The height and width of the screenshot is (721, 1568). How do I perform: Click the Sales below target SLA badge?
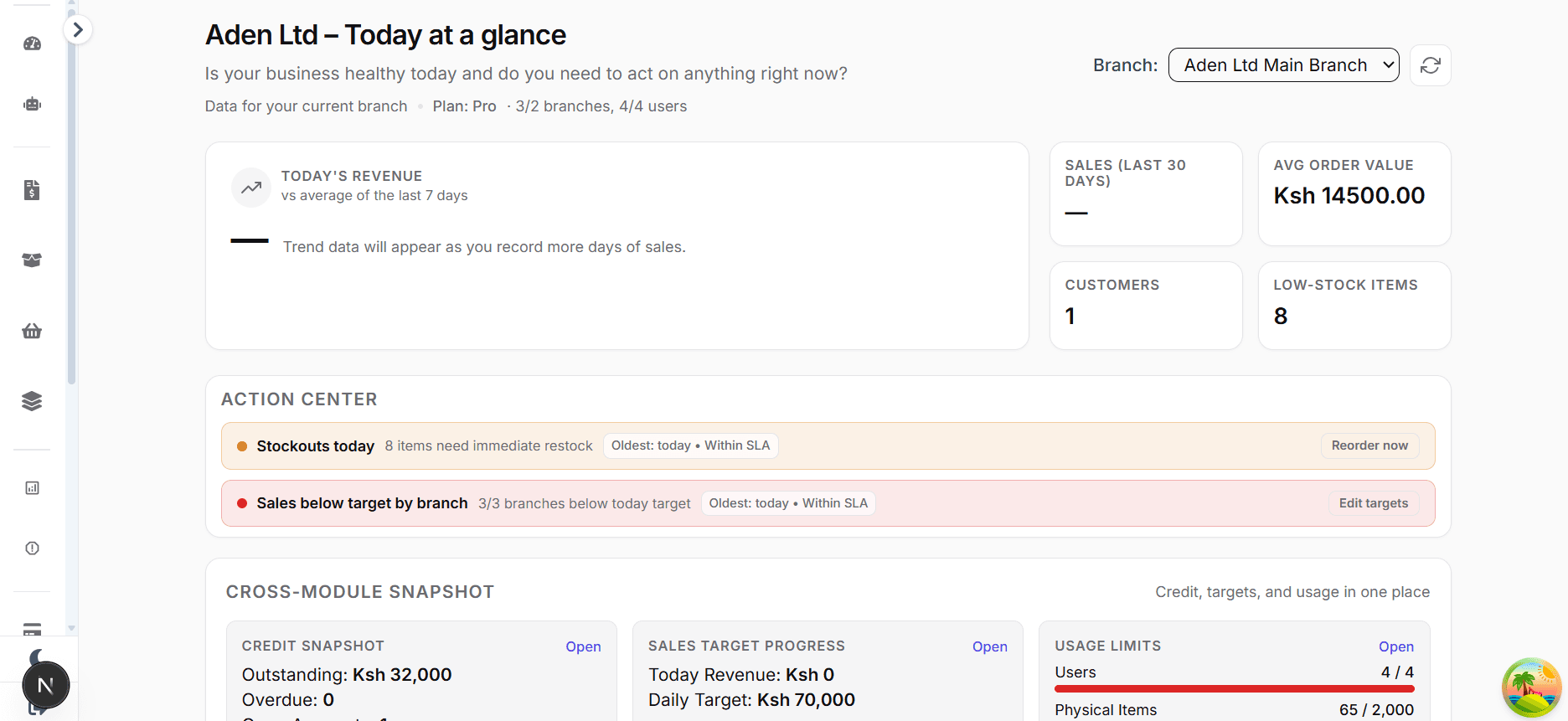tap(788, 503)
